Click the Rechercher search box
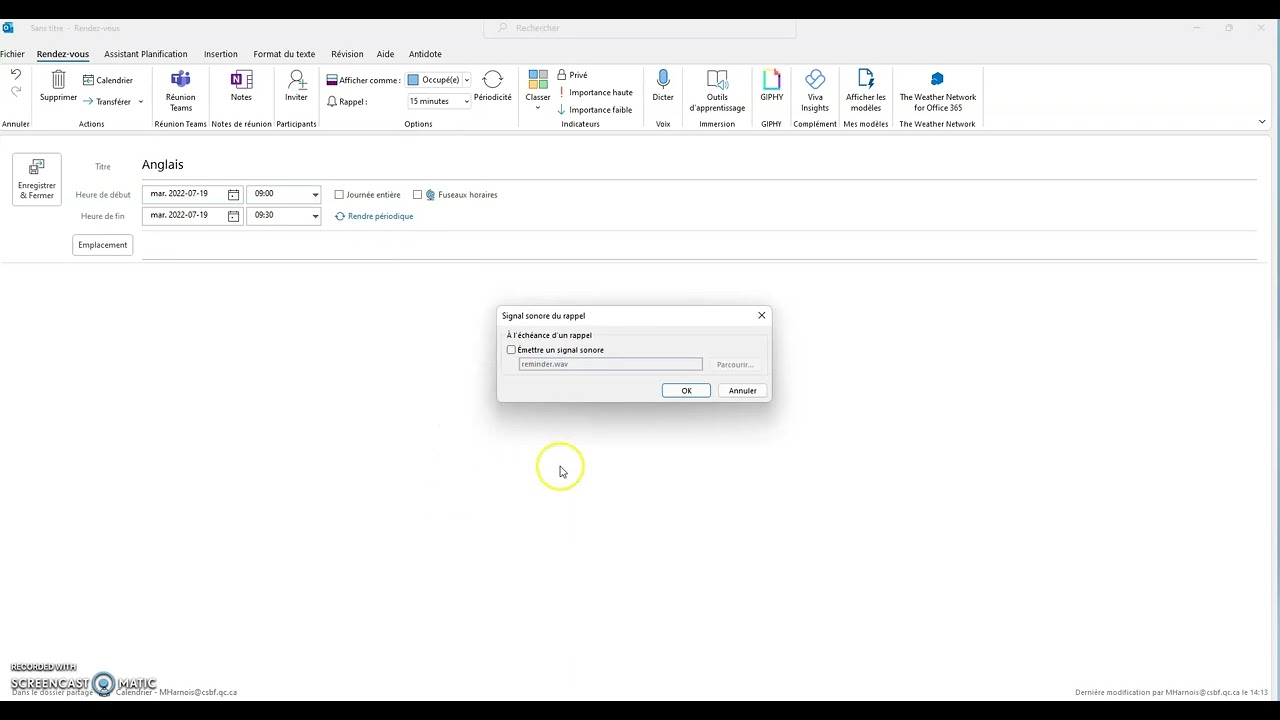Viewport: 1280px width, 720px height. pyautogui.click(x=640, y=28)
